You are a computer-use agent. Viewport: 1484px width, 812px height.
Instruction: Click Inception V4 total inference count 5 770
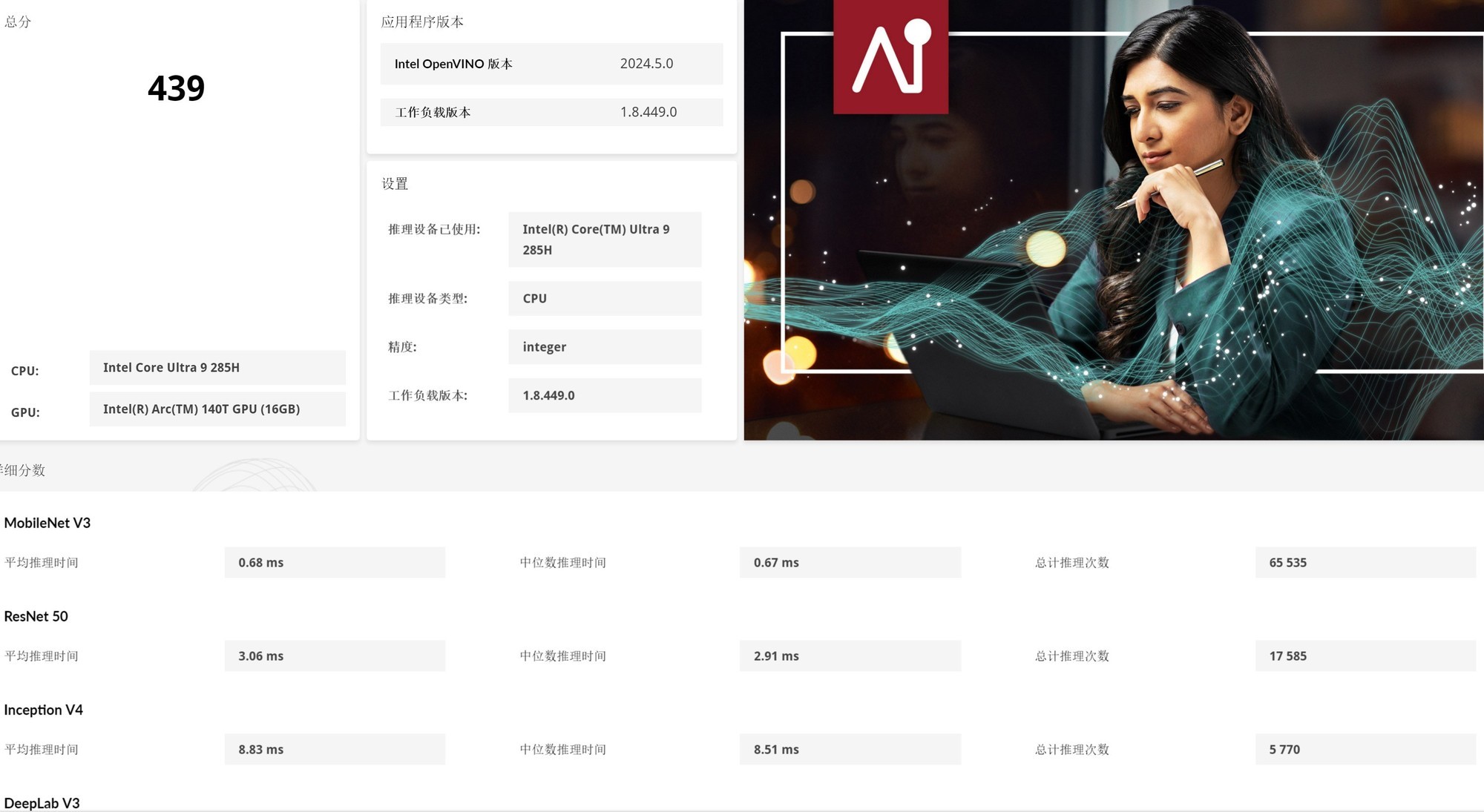tap(1365, 749)
